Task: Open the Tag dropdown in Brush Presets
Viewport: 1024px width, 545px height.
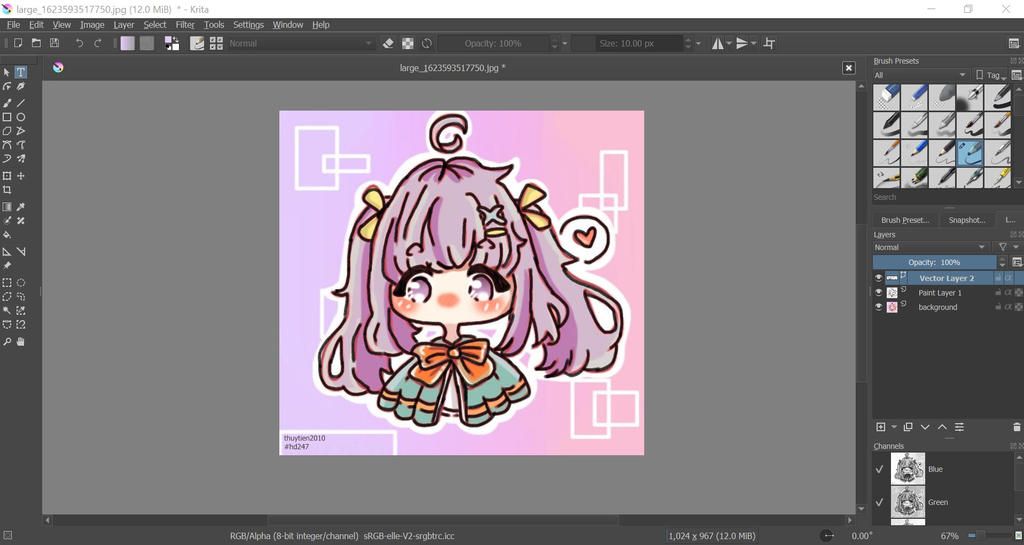Action: pyautogui.click(x=991, y=75)
